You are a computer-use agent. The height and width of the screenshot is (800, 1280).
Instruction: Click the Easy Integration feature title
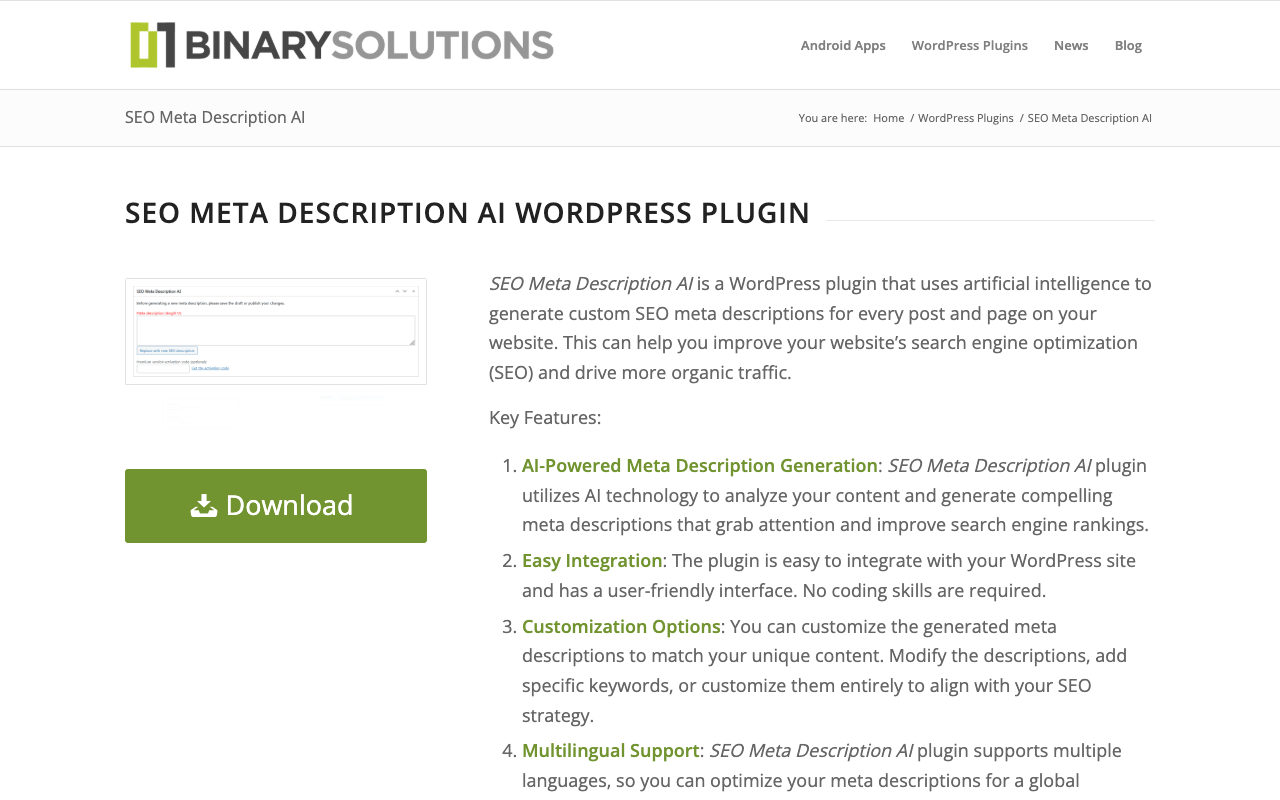pos(592,560)
